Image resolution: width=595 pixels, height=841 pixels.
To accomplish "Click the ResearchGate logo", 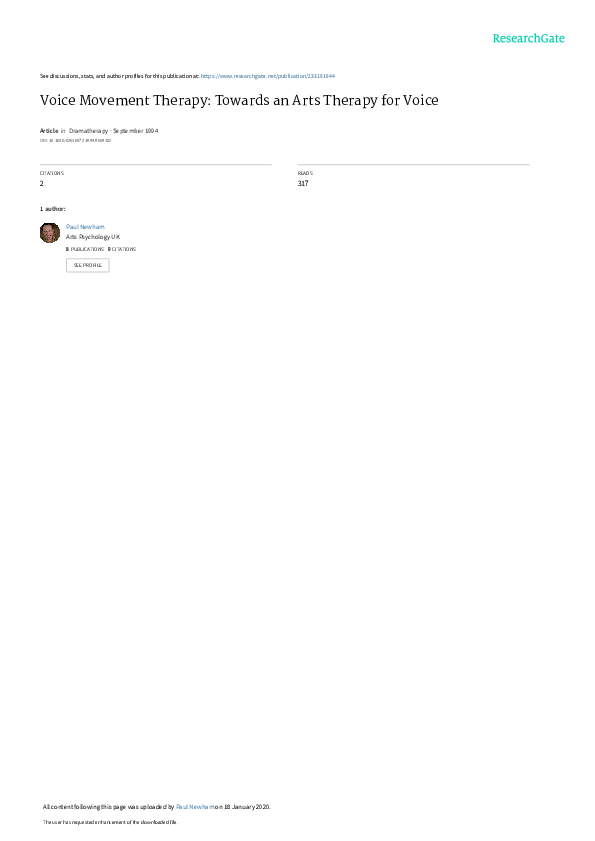I will (x=528, y=38).
